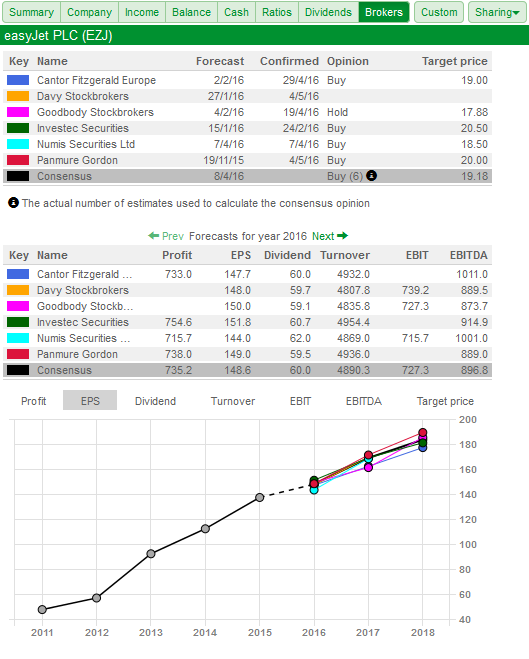
Task: Click consensus EPS value 148.6
Action: click(x=237, y=370)
